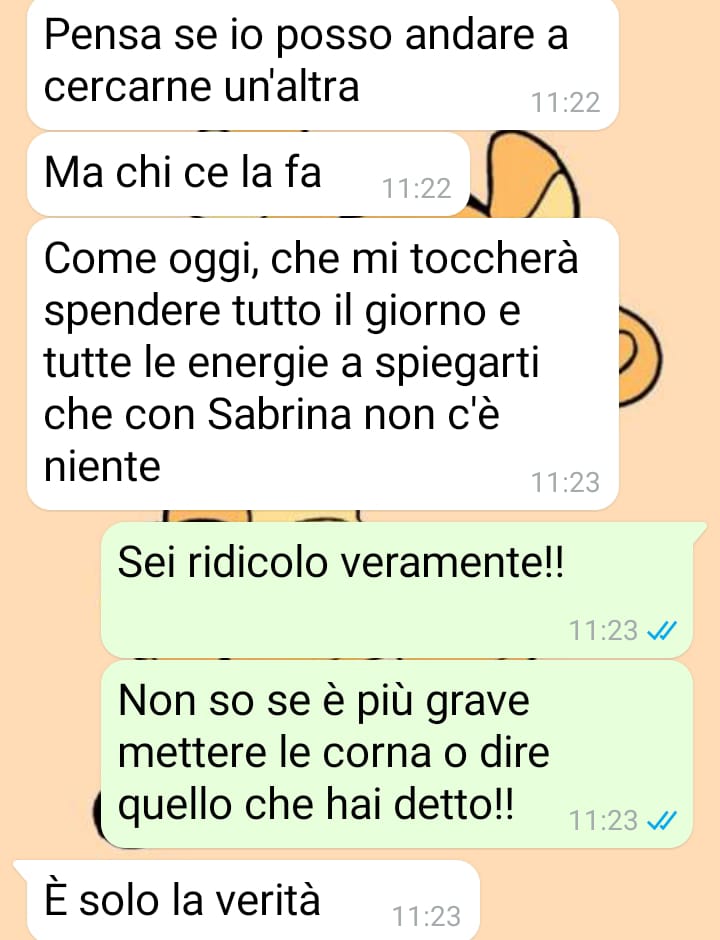Click the blue double-check beside 'quello che hai detto!!'
720x940 pixels.
pyautogui.click(x=662, y=820)
